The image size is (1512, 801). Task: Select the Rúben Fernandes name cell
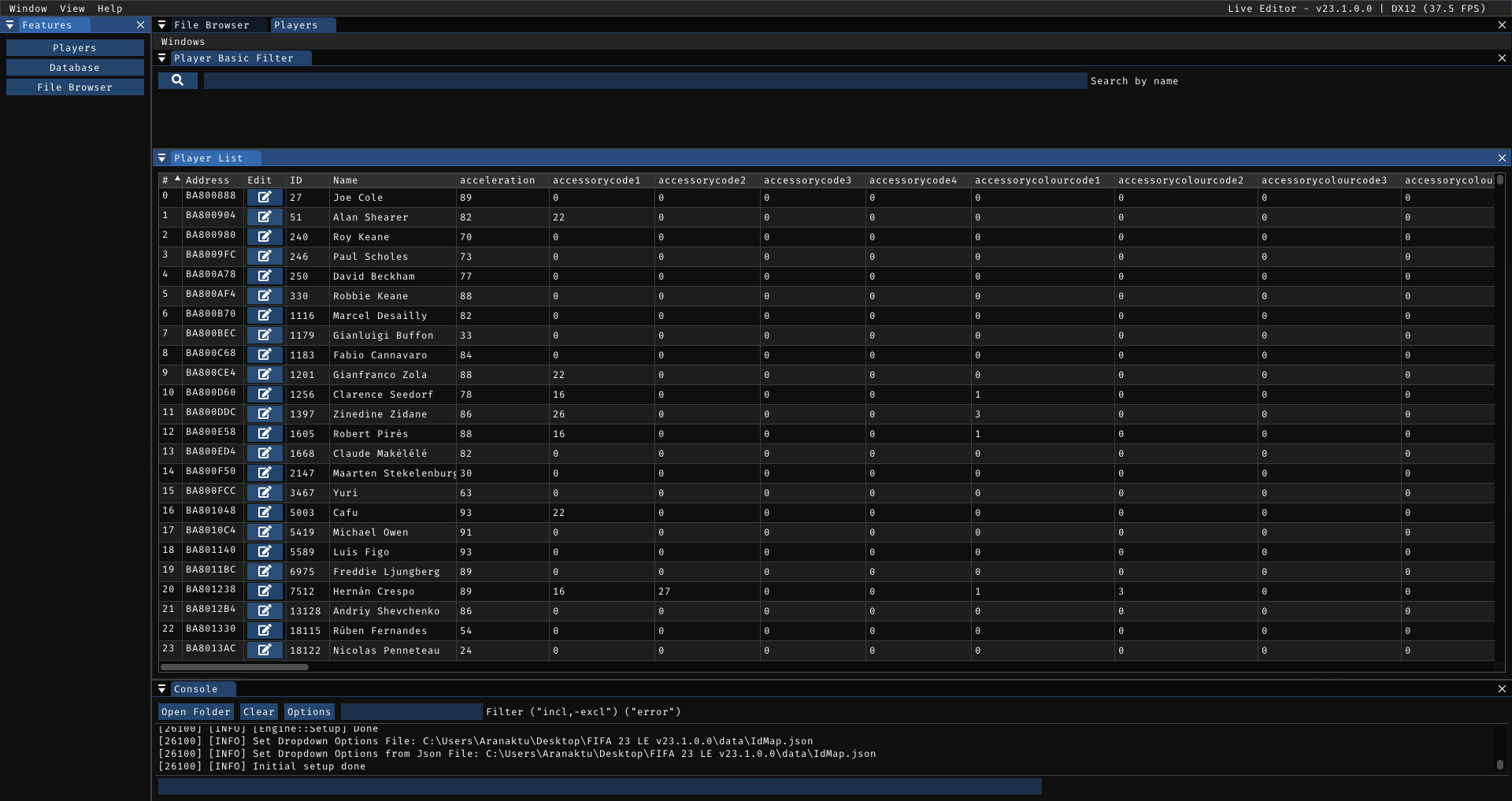pyautogui.click(x=380, y=631)
